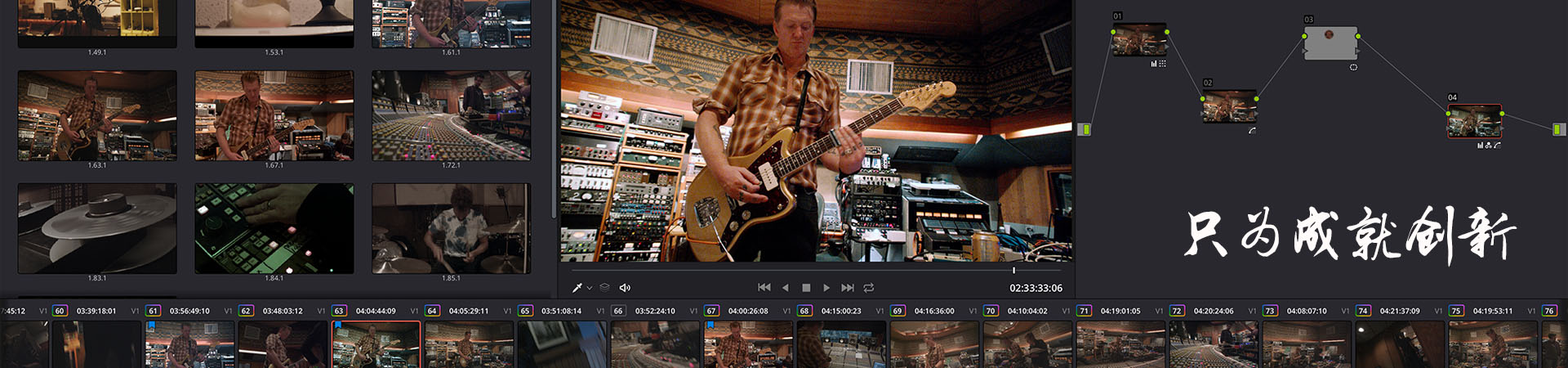Select the highlighted clip 63 thumbnail
This screenshot has height=368, width=1568.
pyautogui.click(x=376, y=344)
